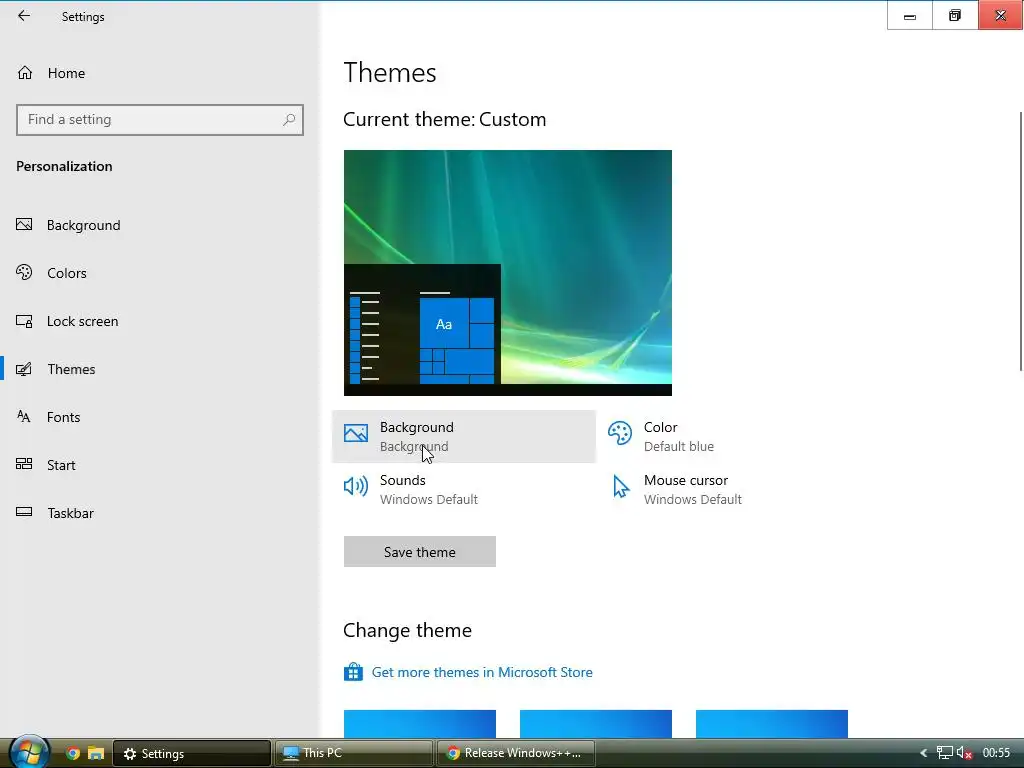1024x768 pixels.
Task: Focus the Find a setting search box
Action: [x=159, y=120]
